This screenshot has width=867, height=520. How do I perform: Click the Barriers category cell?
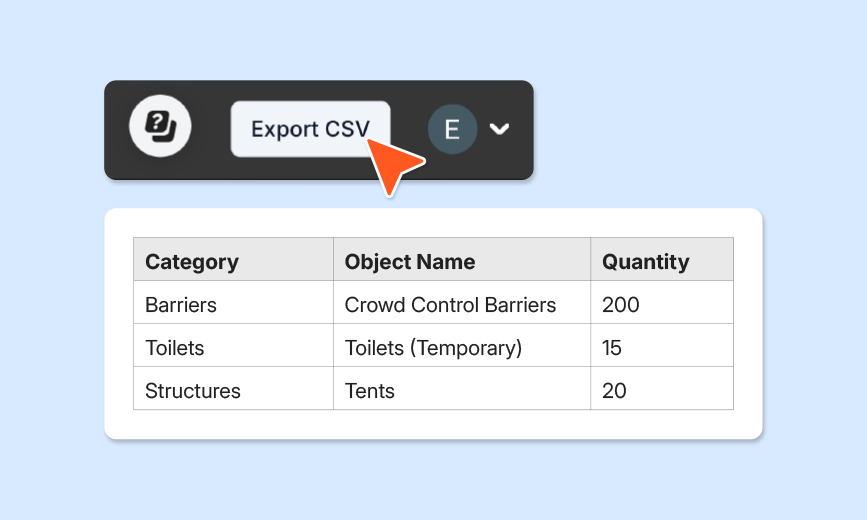point(233,302)
